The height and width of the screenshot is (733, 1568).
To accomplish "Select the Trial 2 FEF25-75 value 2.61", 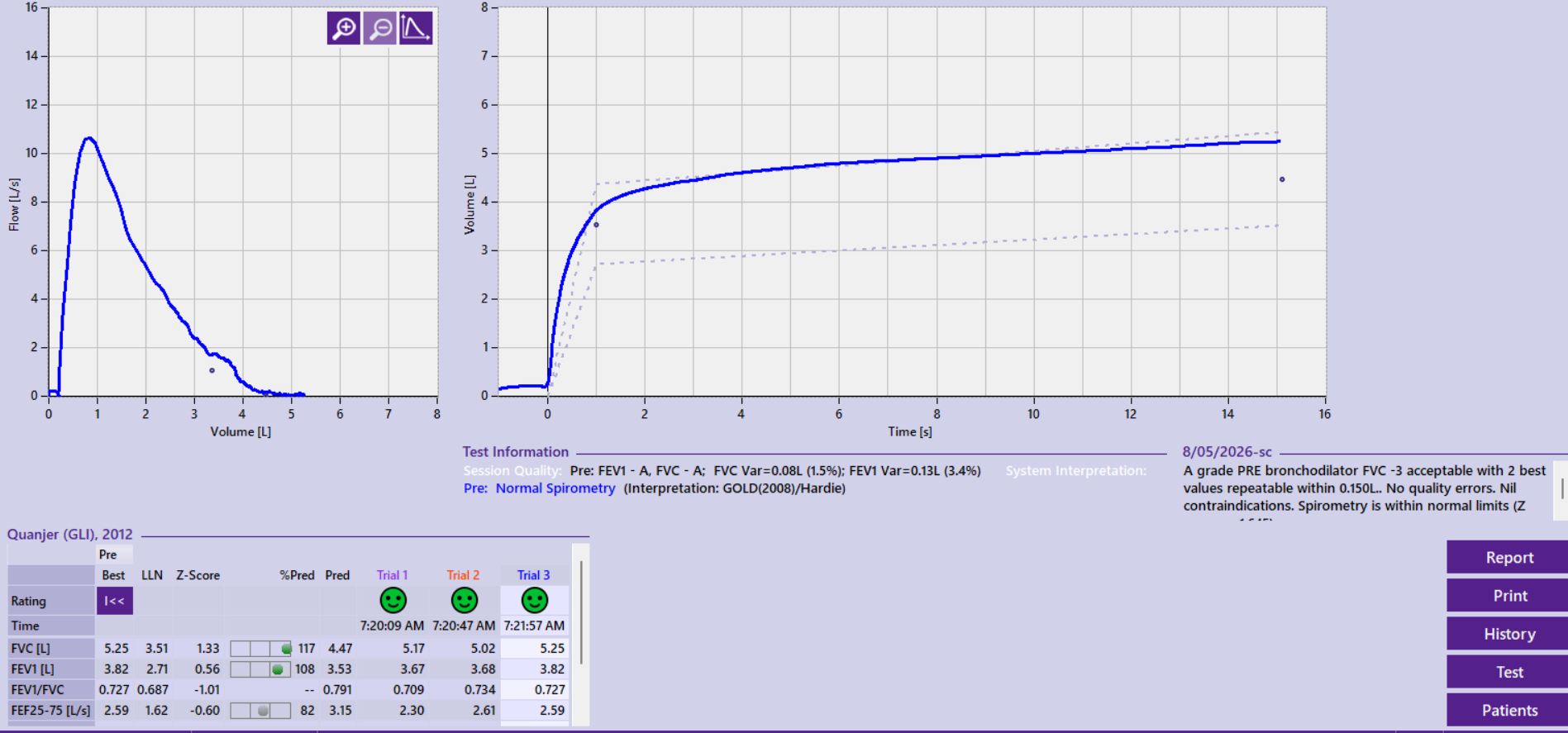I will click(x=484, y=711).
